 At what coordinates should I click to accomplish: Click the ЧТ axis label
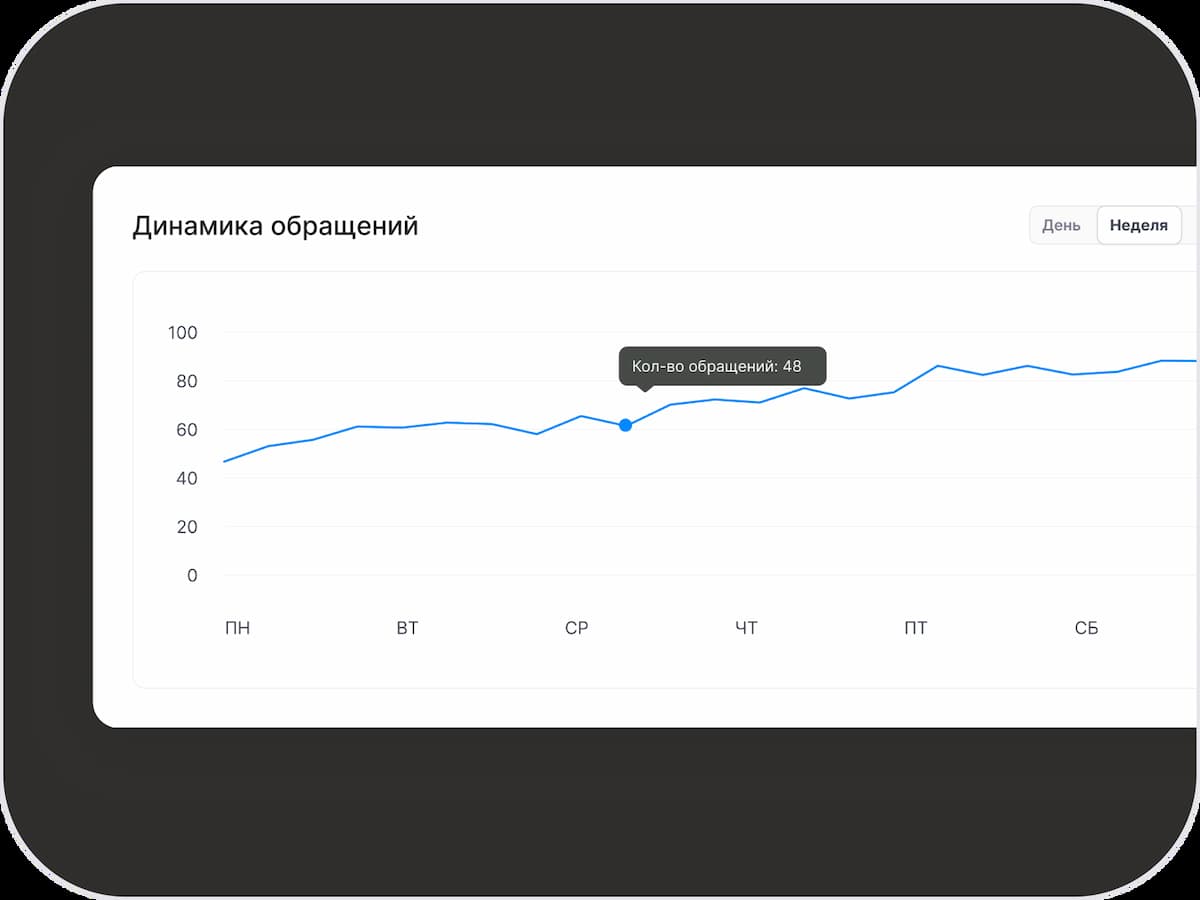click(747, 627)
